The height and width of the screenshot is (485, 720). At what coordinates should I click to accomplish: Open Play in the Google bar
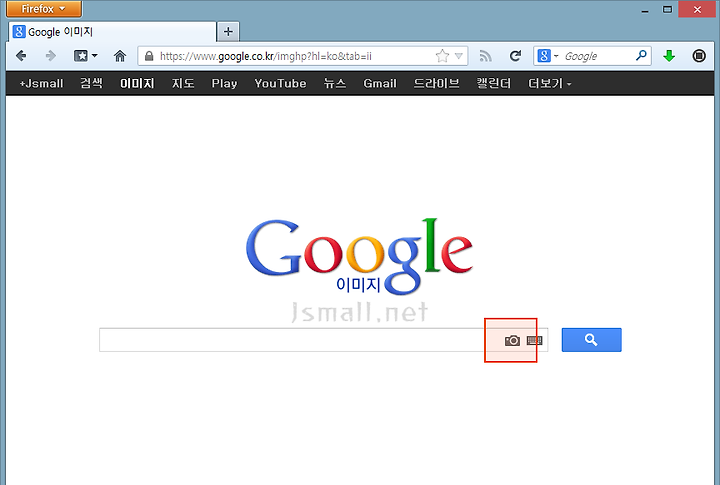coord(224,84)
